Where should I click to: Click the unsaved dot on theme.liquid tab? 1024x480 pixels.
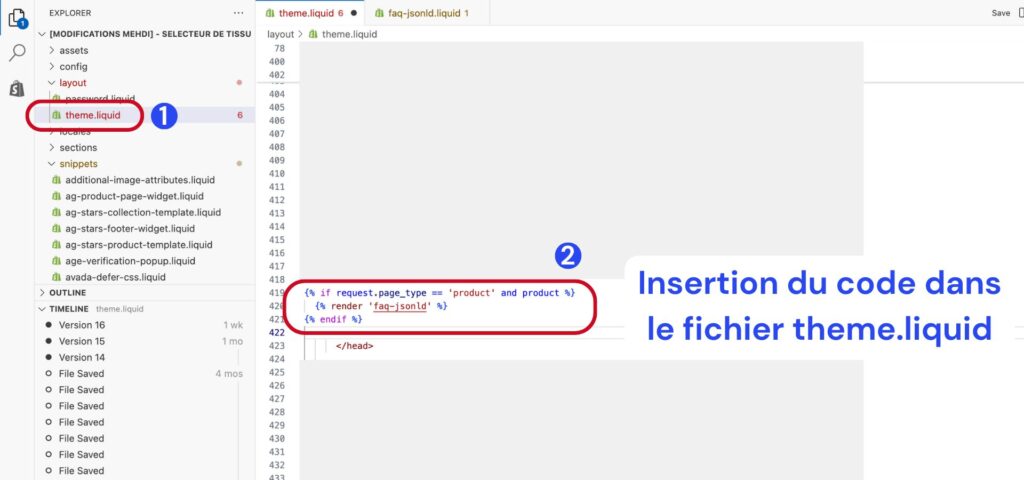pos(354,13)
